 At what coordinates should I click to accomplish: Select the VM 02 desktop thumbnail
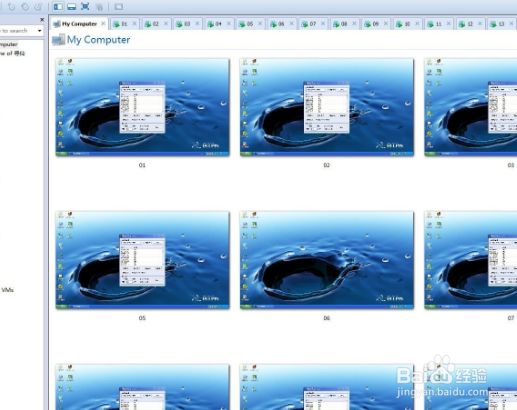pos(327,107)
